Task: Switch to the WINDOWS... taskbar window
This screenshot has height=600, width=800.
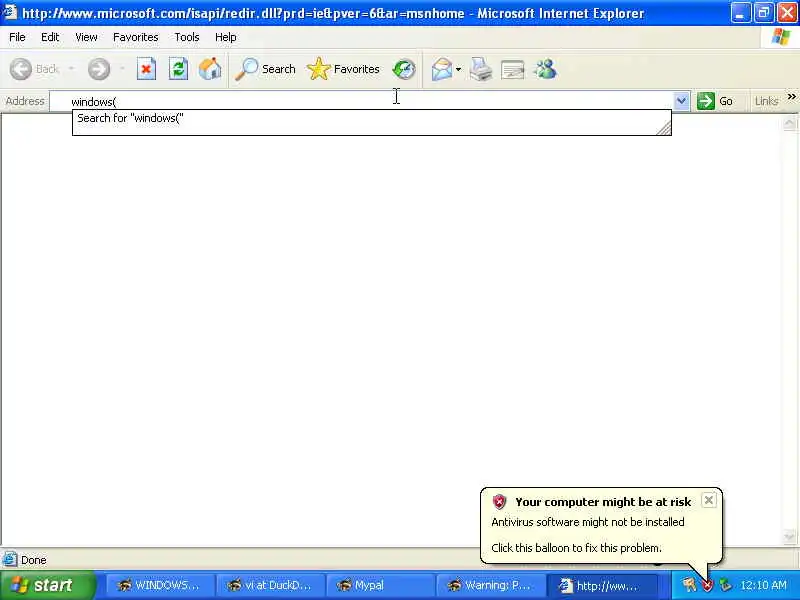Action: 159,586
